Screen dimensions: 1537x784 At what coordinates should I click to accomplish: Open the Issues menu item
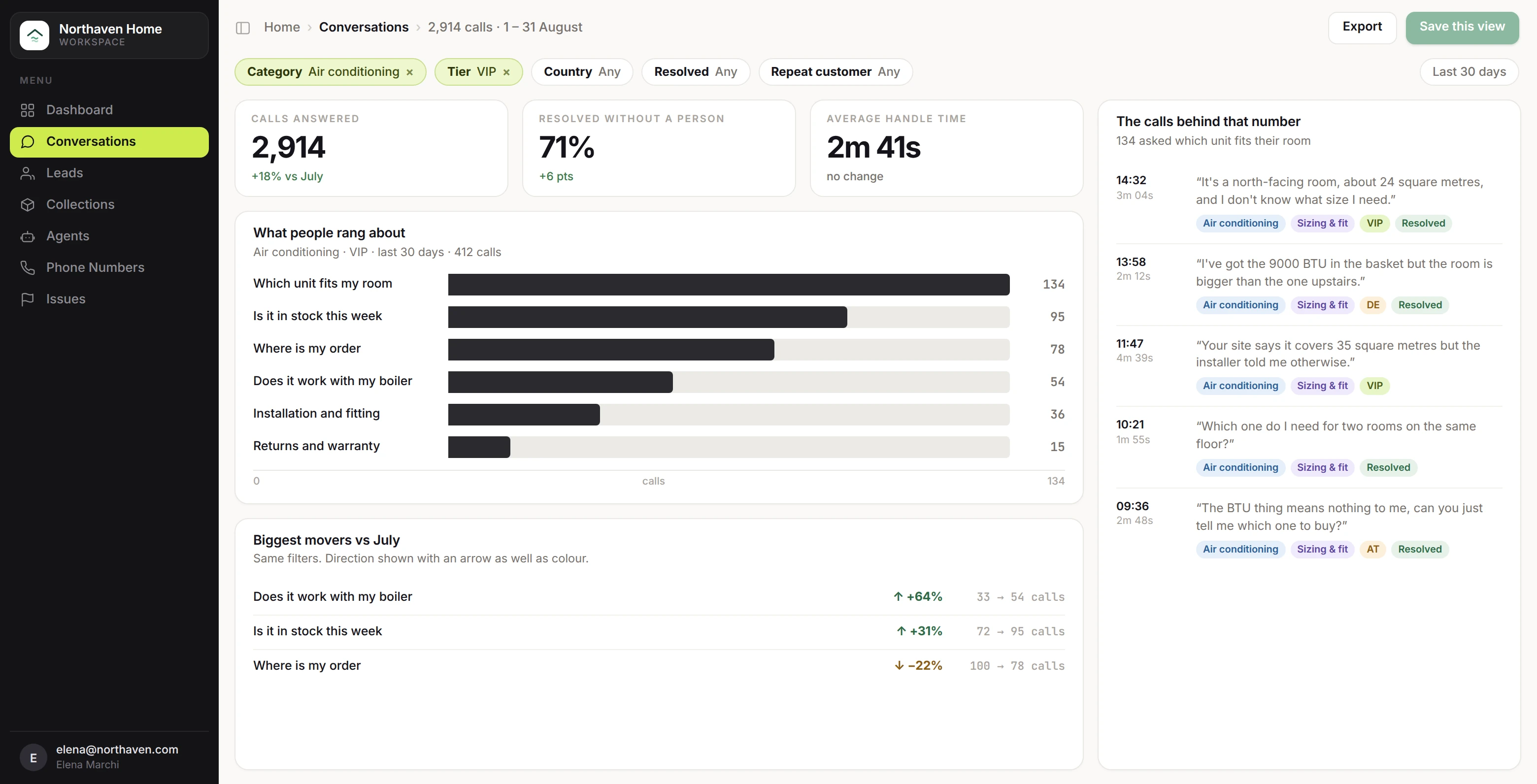click(x=109, y=299)
